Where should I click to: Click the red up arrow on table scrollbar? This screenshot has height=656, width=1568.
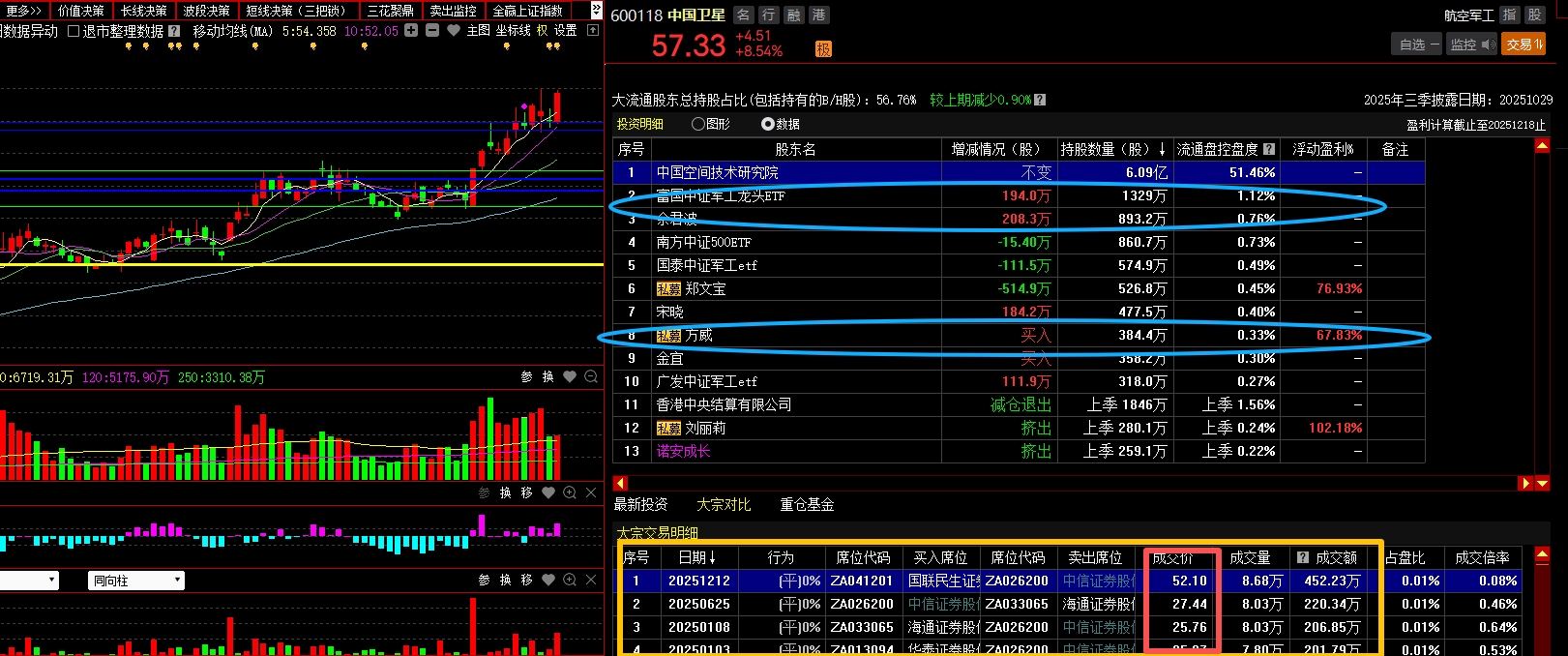1543,146
